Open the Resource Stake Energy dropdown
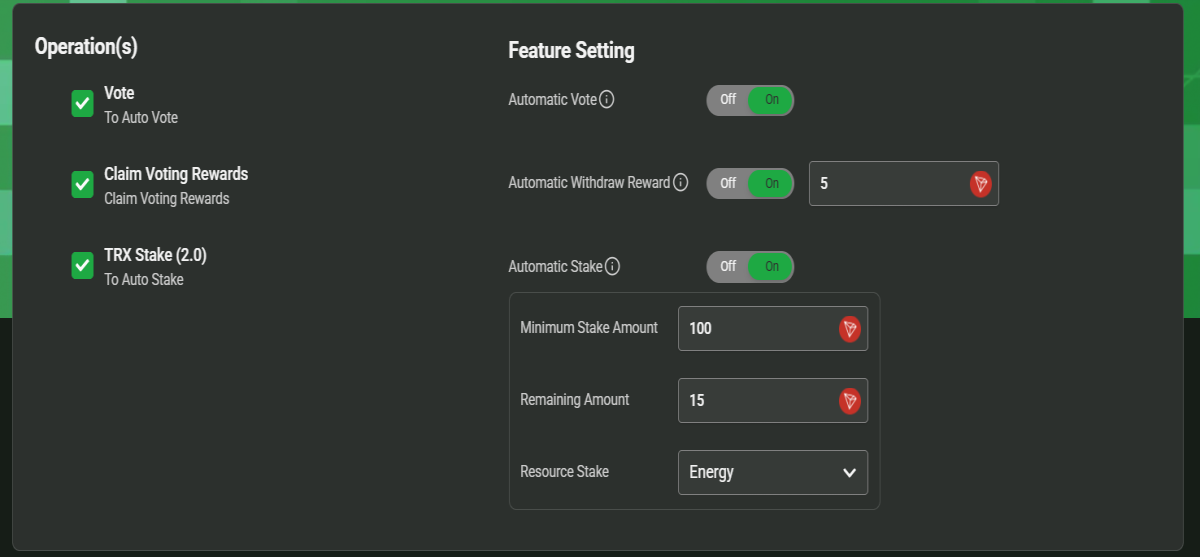 [773, 472]
